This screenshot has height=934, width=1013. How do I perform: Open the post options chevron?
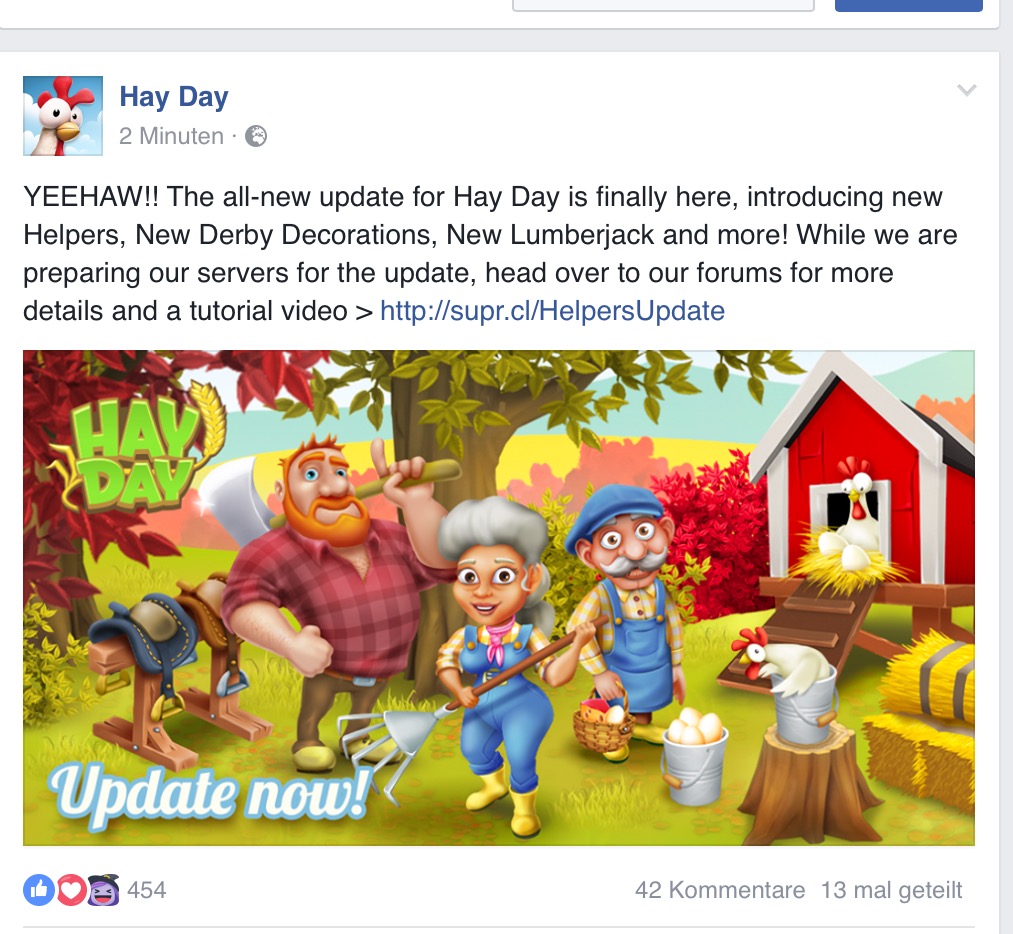point(966,90)
